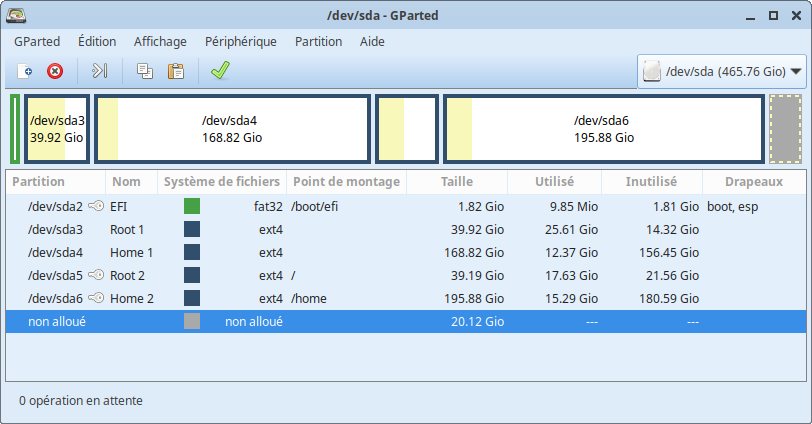Open the Aide menu
The height and width of the screenshot is (424, 812).
pos(372,41)
